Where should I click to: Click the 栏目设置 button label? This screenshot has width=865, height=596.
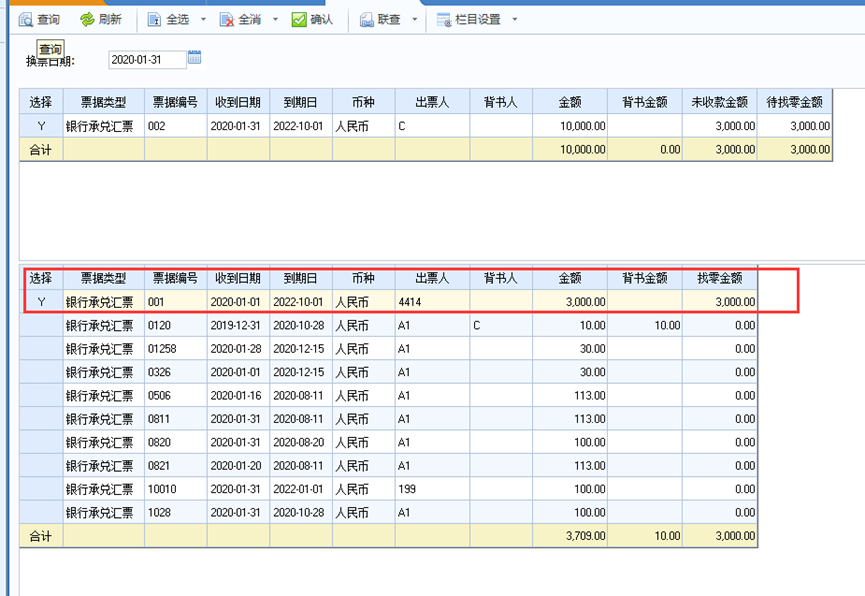tap(478, 20)
